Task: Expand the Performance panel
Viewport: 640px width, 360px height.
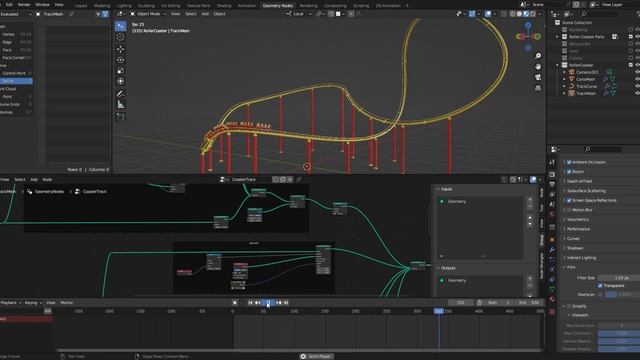Action: click(x=578, y=229)
